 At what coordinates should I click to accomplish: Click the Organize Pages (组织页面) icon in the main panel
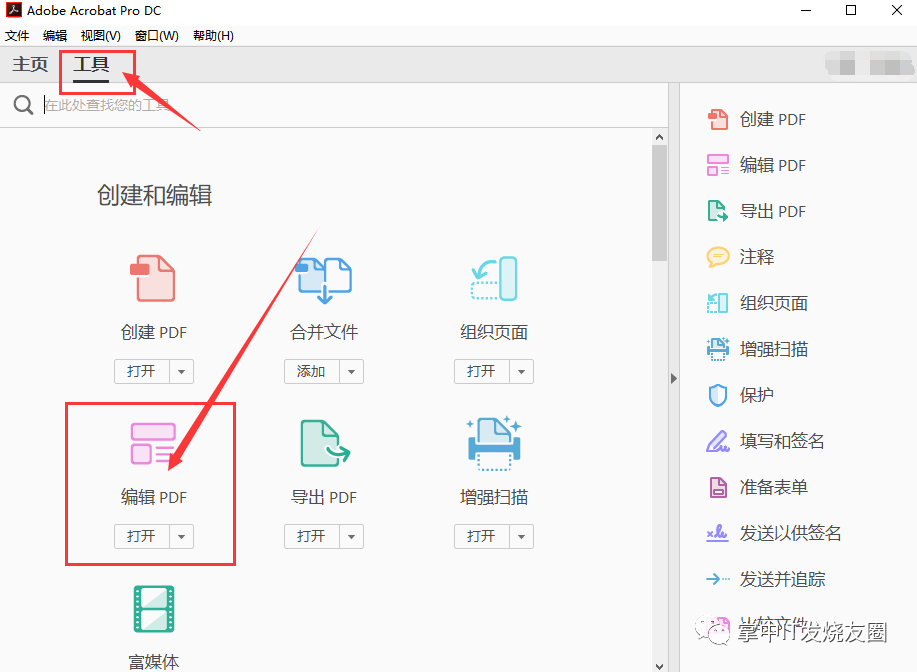click(493, 279)
